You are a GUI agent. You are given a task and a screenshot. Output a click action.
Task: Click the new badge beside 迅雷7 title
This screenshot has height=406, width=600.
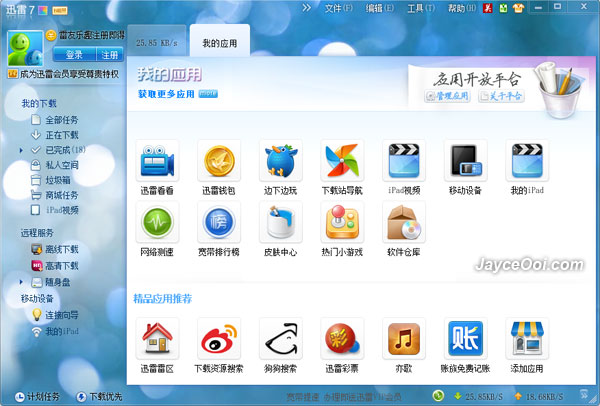pos(60,10)
